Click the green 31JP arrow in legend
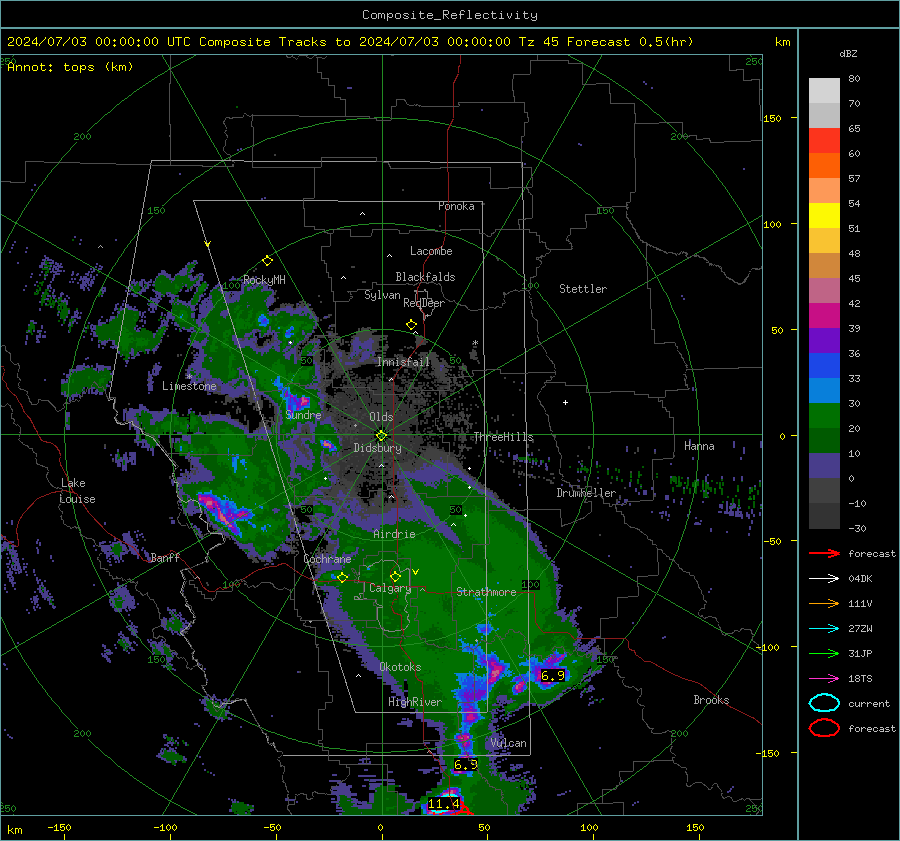900x841 pixels. (824, 653)
